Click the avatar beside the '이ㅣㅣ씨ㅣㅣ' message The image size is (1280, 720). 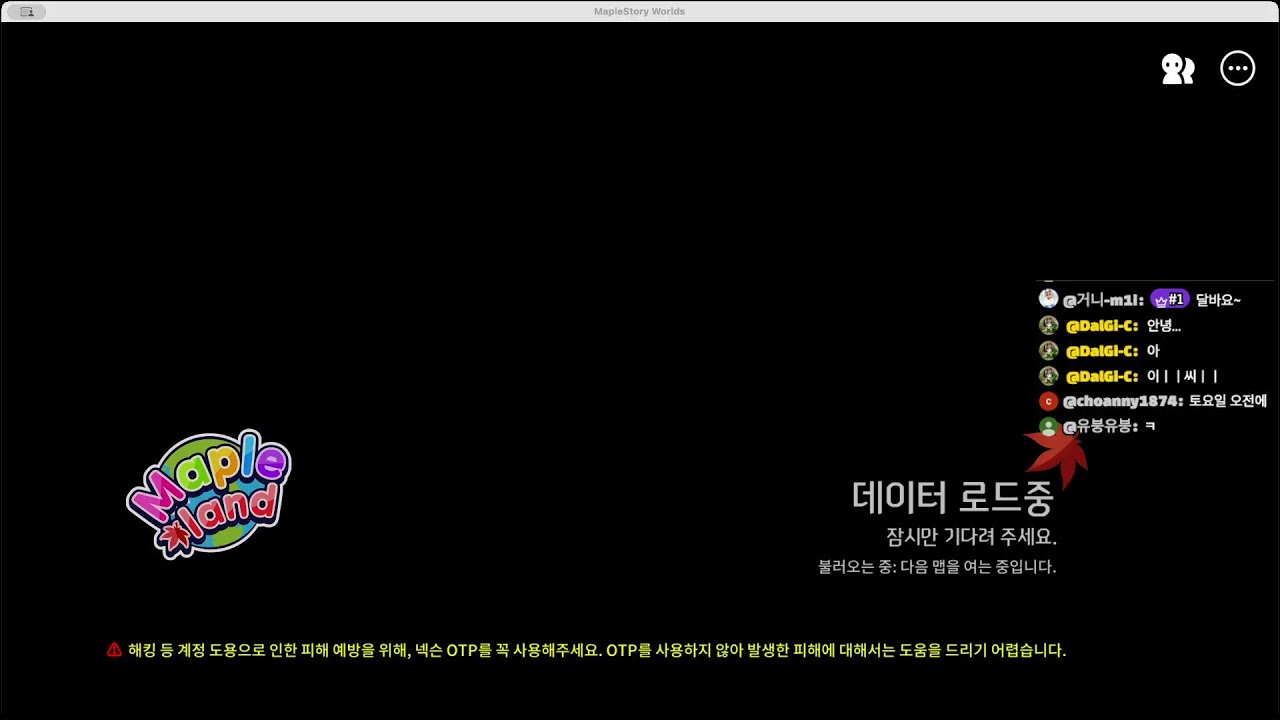(1048, 376)
